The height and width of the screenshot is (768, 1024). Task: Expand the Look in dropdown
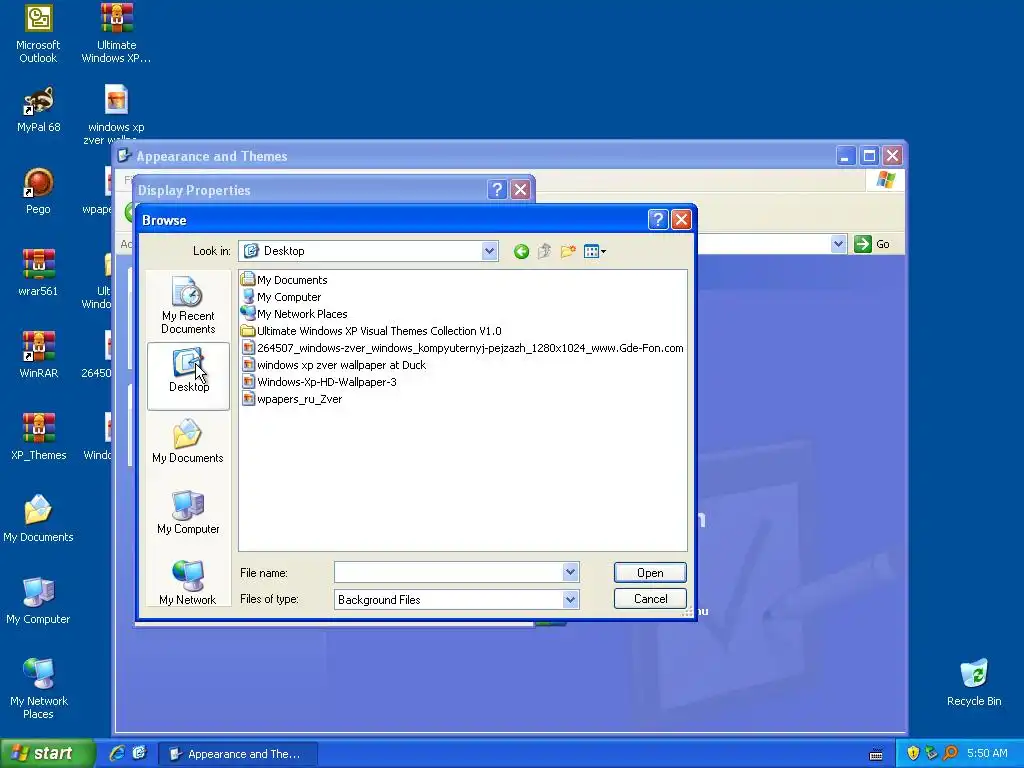(x=489, y=251)
